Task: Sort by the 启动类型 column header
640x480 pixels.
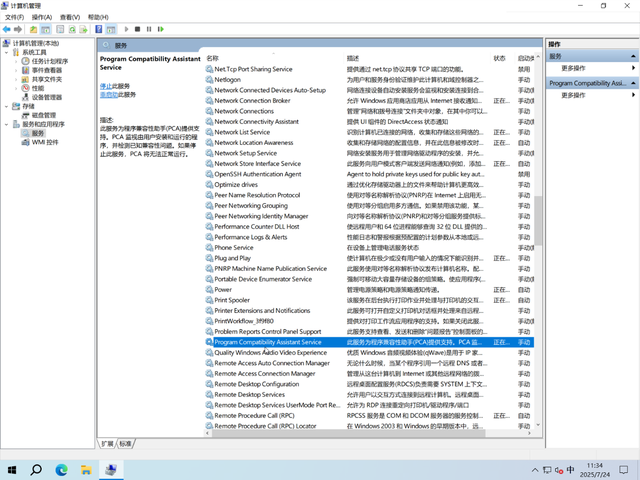Action: [x=525, y=58]
